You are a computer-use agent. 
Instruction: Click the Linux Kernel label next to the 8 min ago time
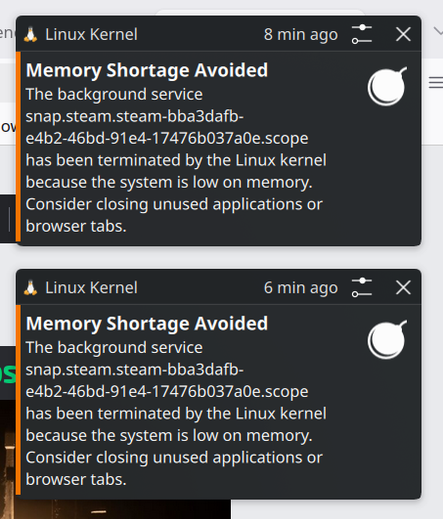tap(91, 35)
